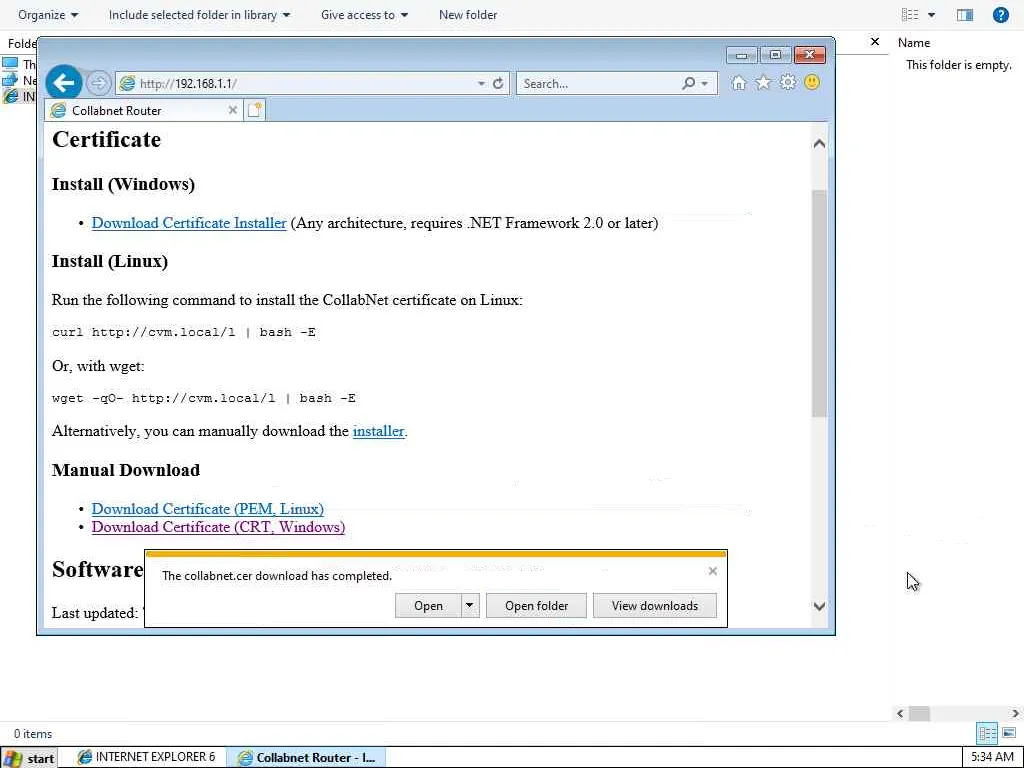Click the IE scroll up arrow
The height and width of the screenshot is (768, 1024).
pyautogui.click(x=819, y=144)
